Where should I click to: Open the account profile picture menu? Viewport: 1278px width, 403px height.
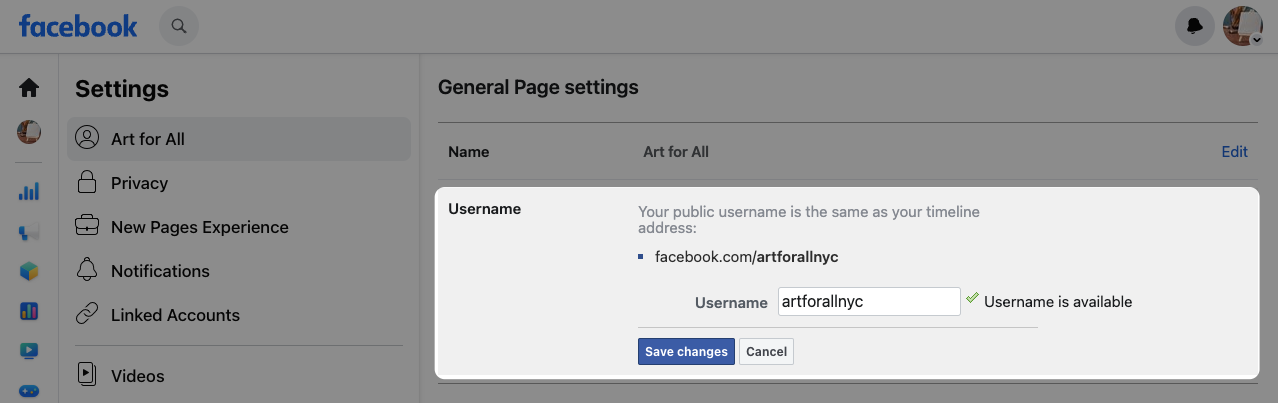click(x=1243, y=26)
